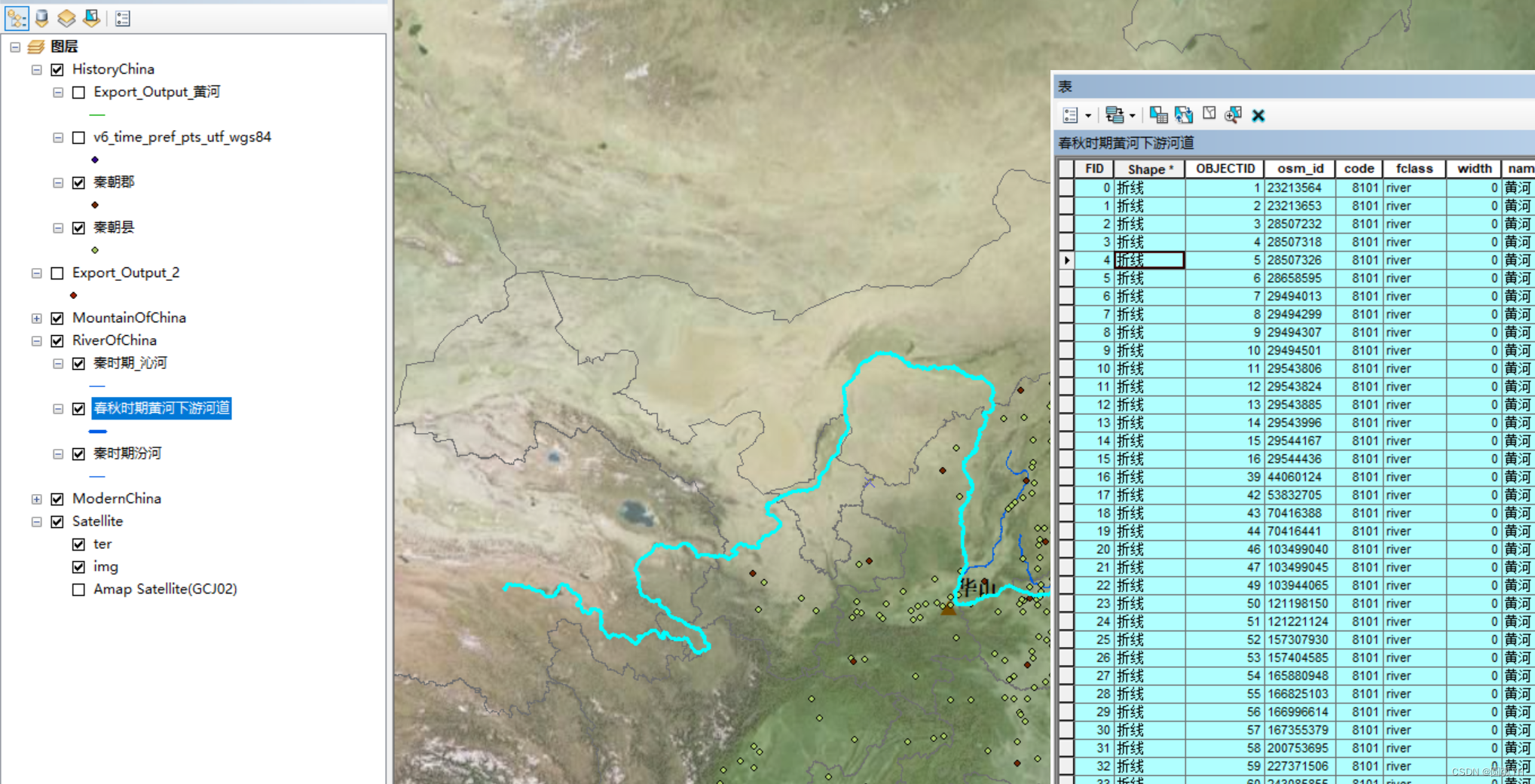Uncheck img layer under Satellite
The width and height of the screenshot is (1535, 784).
[78, 567]
